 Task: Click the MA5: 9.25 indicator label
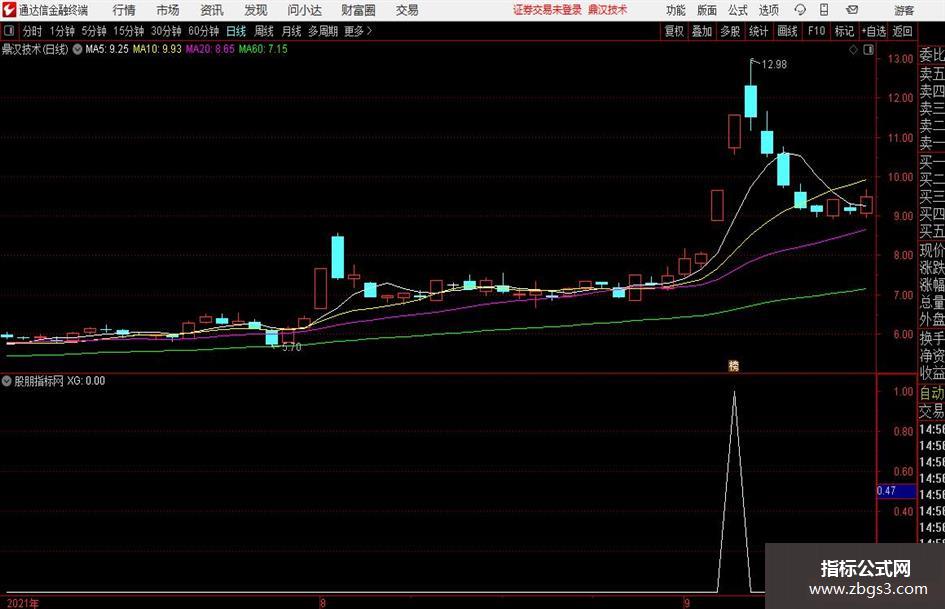point(107,49)
